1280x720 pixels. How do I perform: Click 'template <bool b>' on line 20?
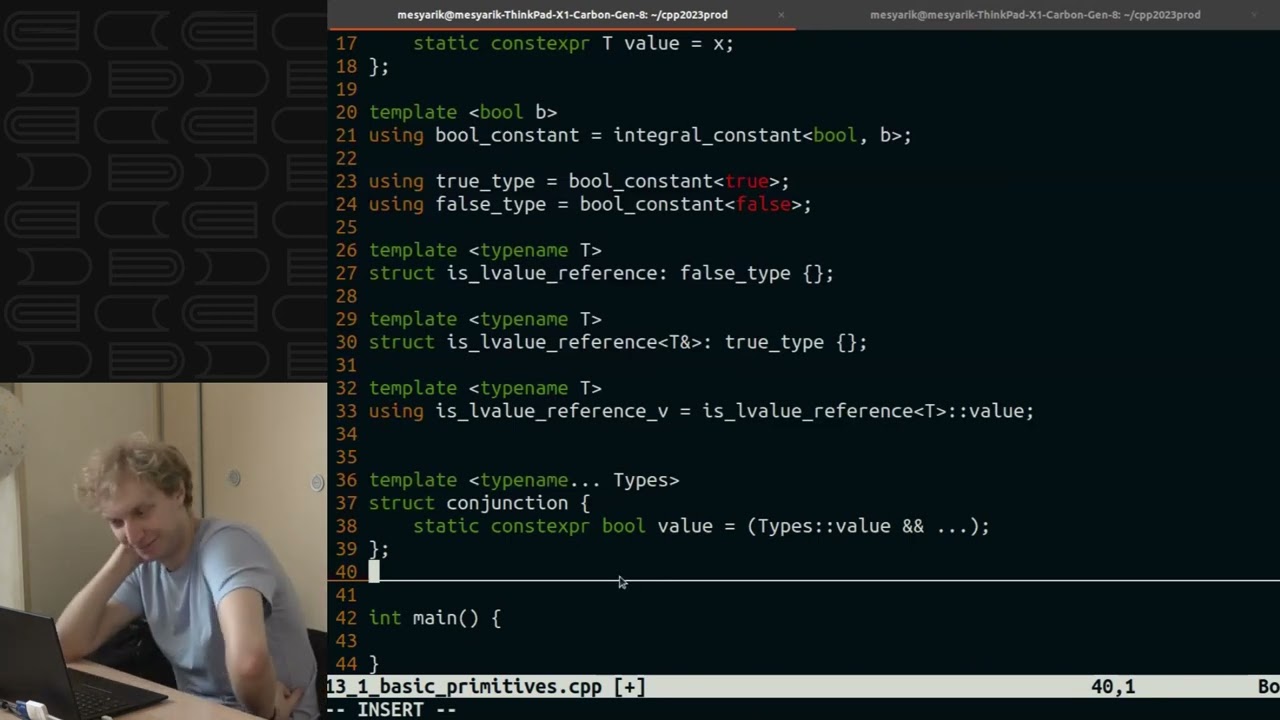coord(463,112)
